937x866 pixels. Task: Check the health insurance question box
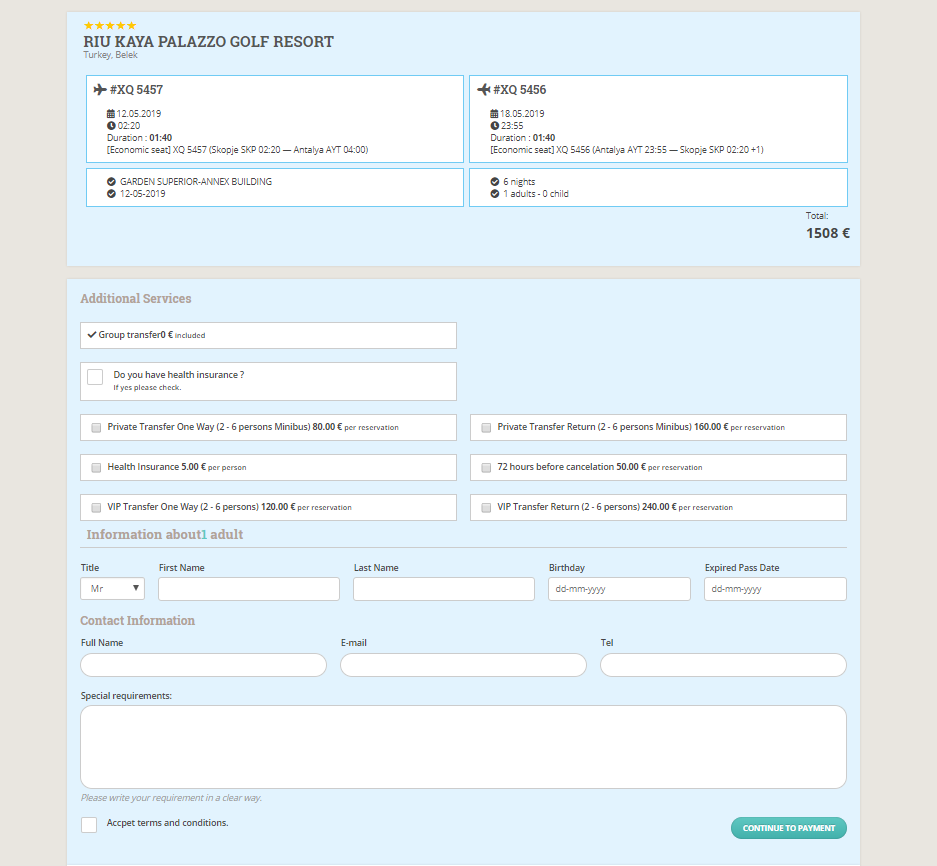click(95, 377)
